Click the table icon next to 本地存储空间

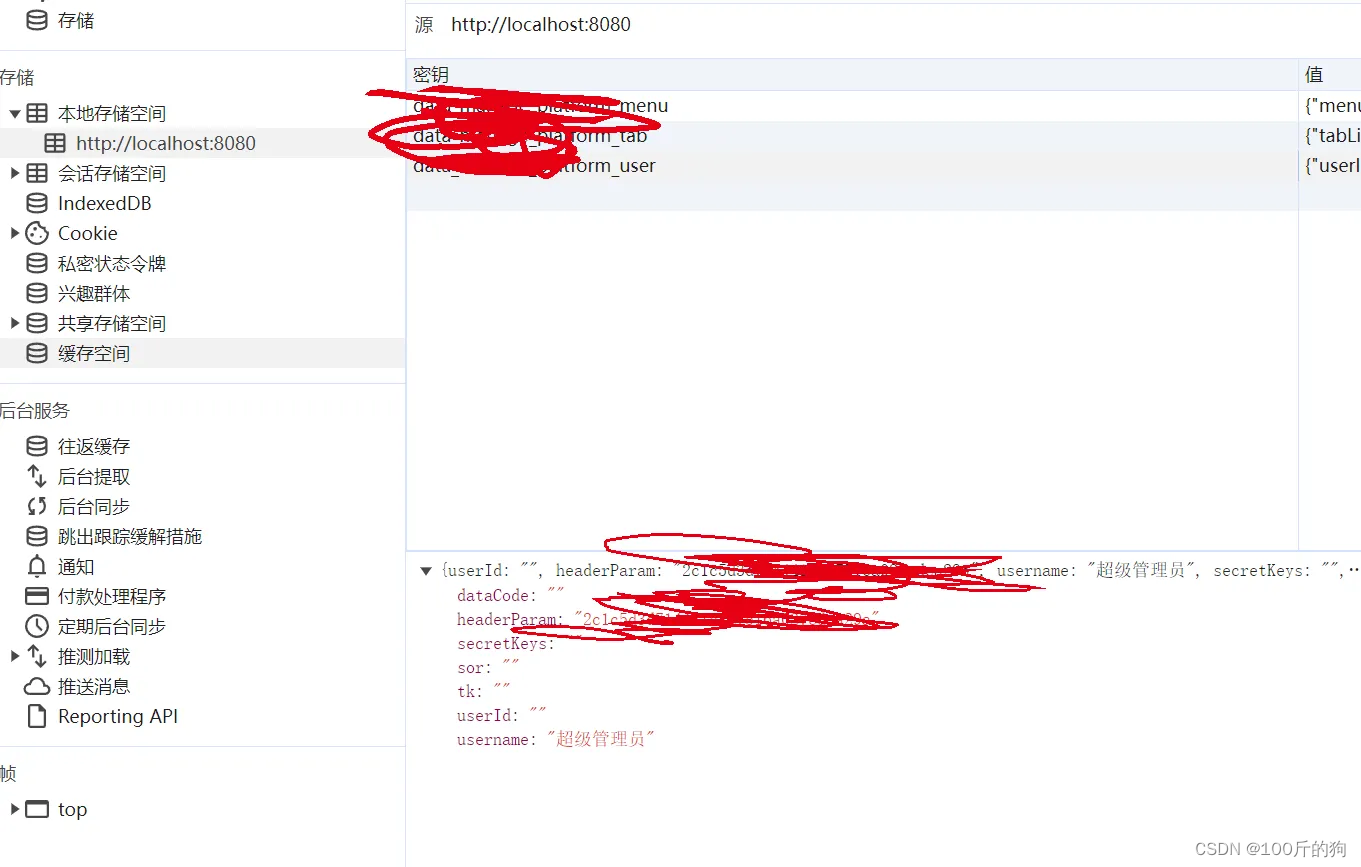pos(37,114)
